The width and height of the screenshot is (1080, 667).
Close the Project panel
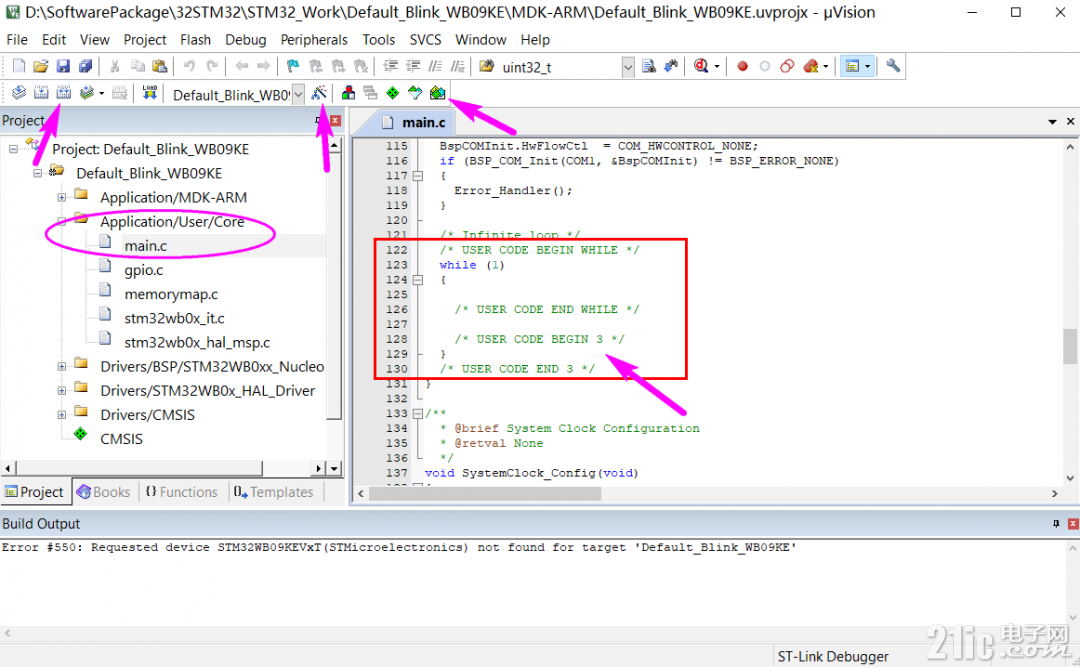(335, 121)
